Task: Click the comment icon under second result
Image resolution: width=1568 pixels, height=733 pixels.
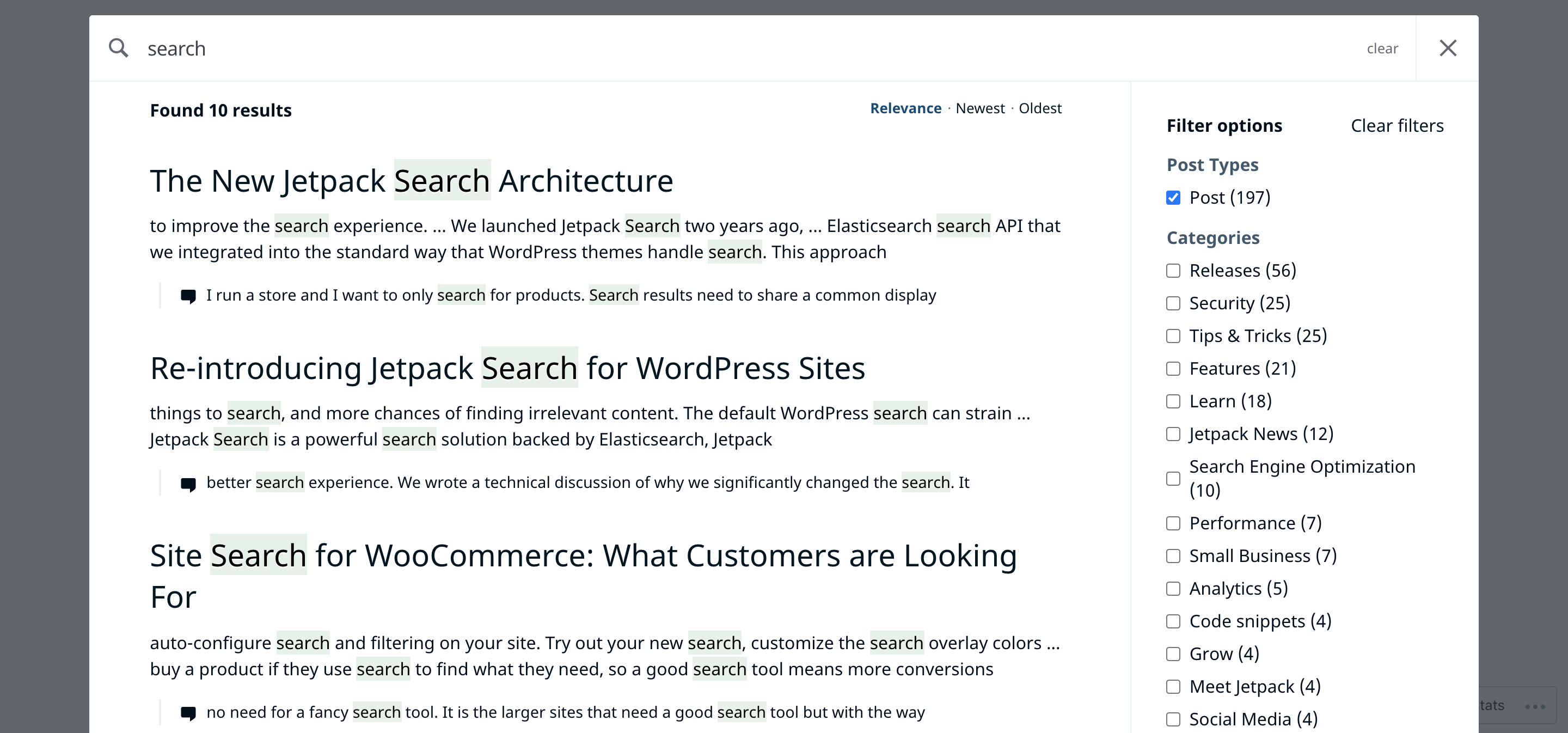Action: (188, 484)
